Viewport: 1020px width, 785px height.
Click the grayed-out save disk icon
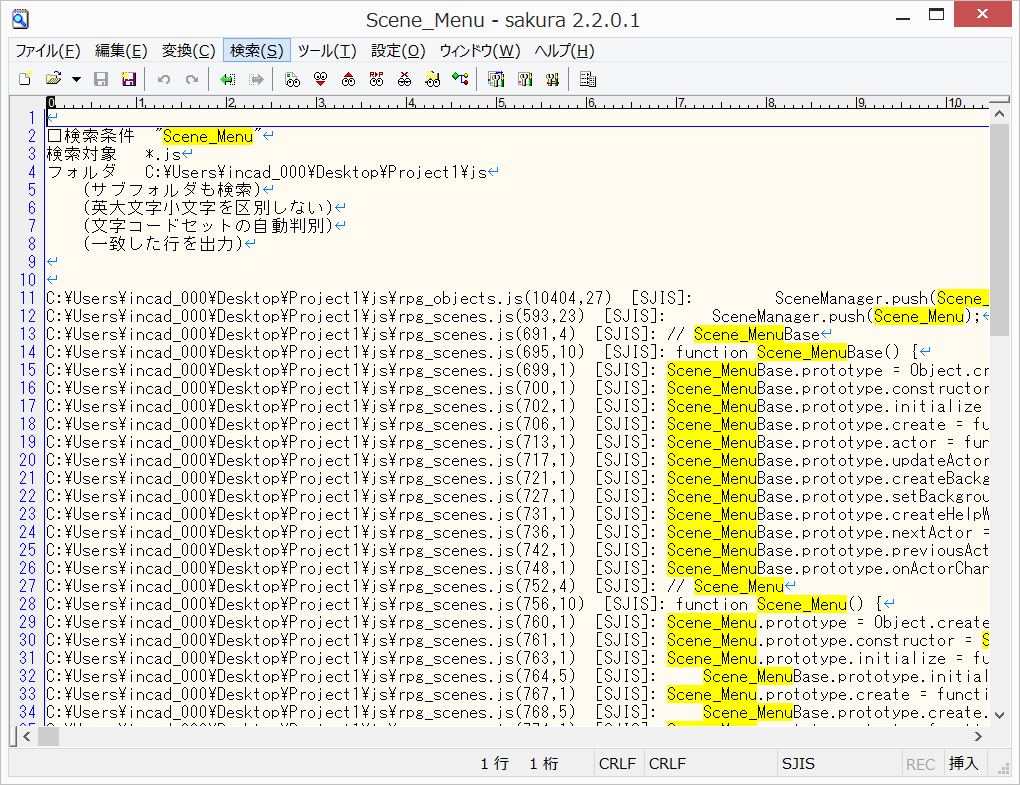click(101, 79)
